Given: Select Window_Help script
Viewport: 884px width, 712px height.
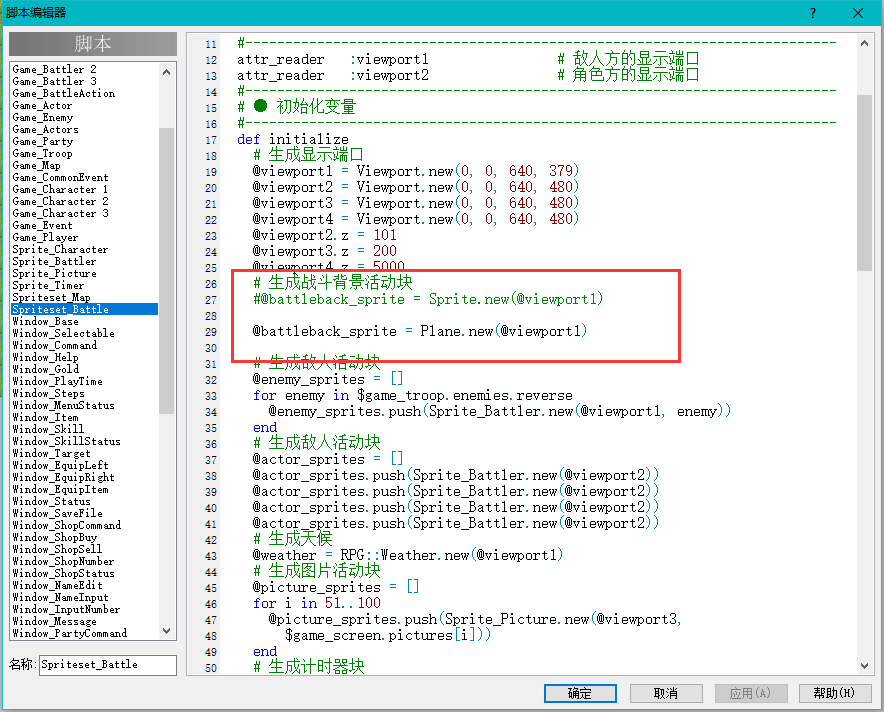Looking at the screenshot, I should click(x=45, y=357).
